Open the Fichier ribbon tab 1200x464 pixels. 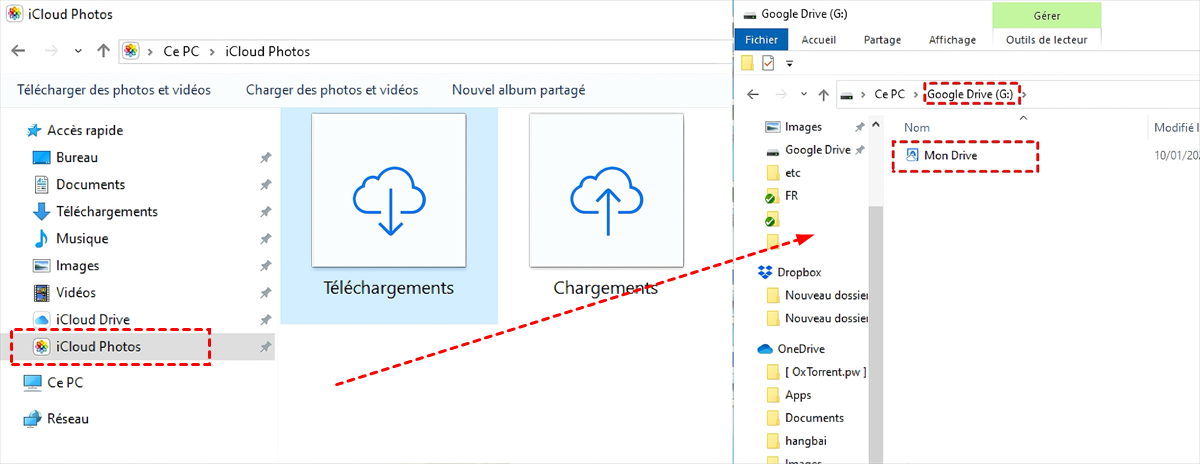click(x=762, y=40)
